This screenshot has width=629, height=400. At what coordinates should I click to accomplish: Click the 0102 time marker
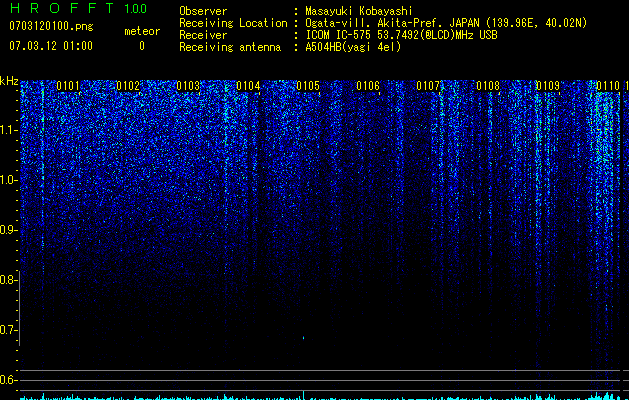[x=128, y=86]
